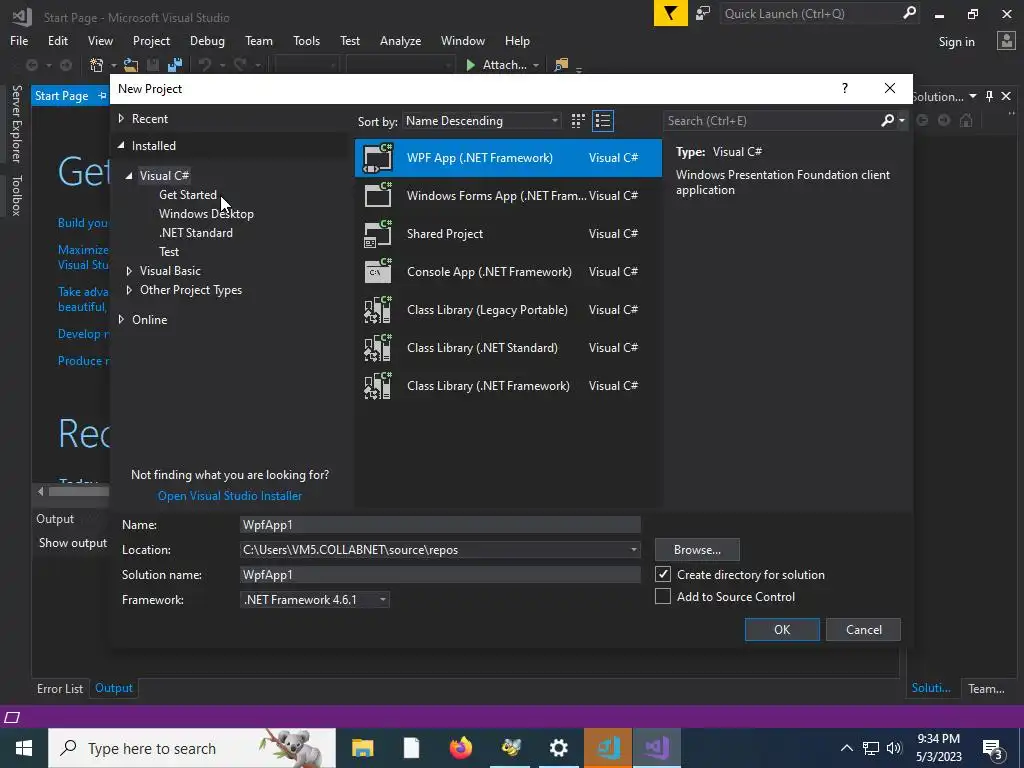The height and width of the screenshot is (768, 1024).
Task: Select the Test category
Action: (169, 251)
